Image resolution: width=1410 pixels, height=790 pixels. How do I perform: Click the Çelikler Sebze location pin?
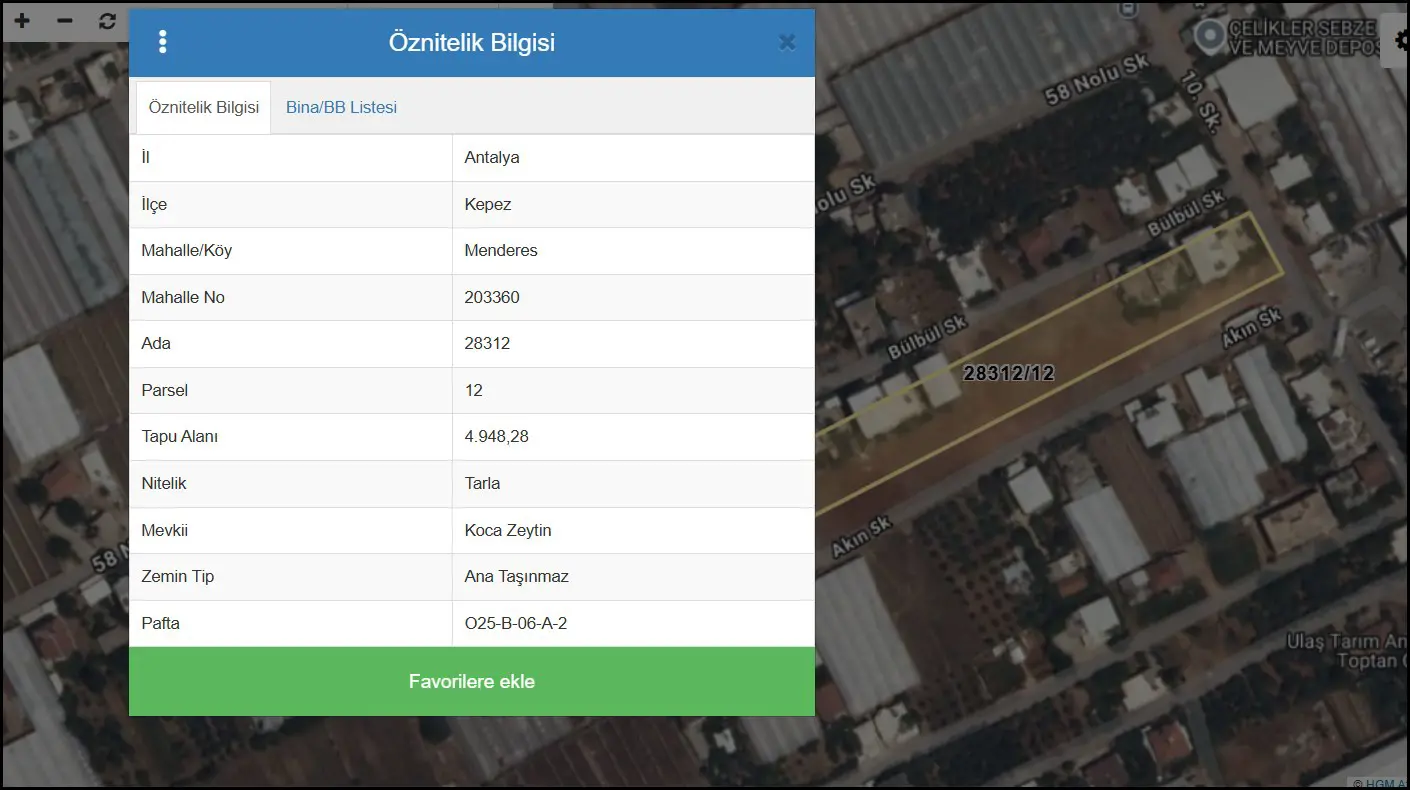pyautogui.click(x=1210, y=37)
